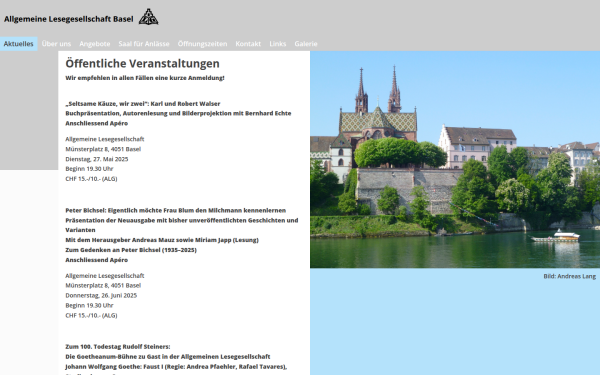Open Saal für Anlässe page
The image size is (600, 375).
144,44
